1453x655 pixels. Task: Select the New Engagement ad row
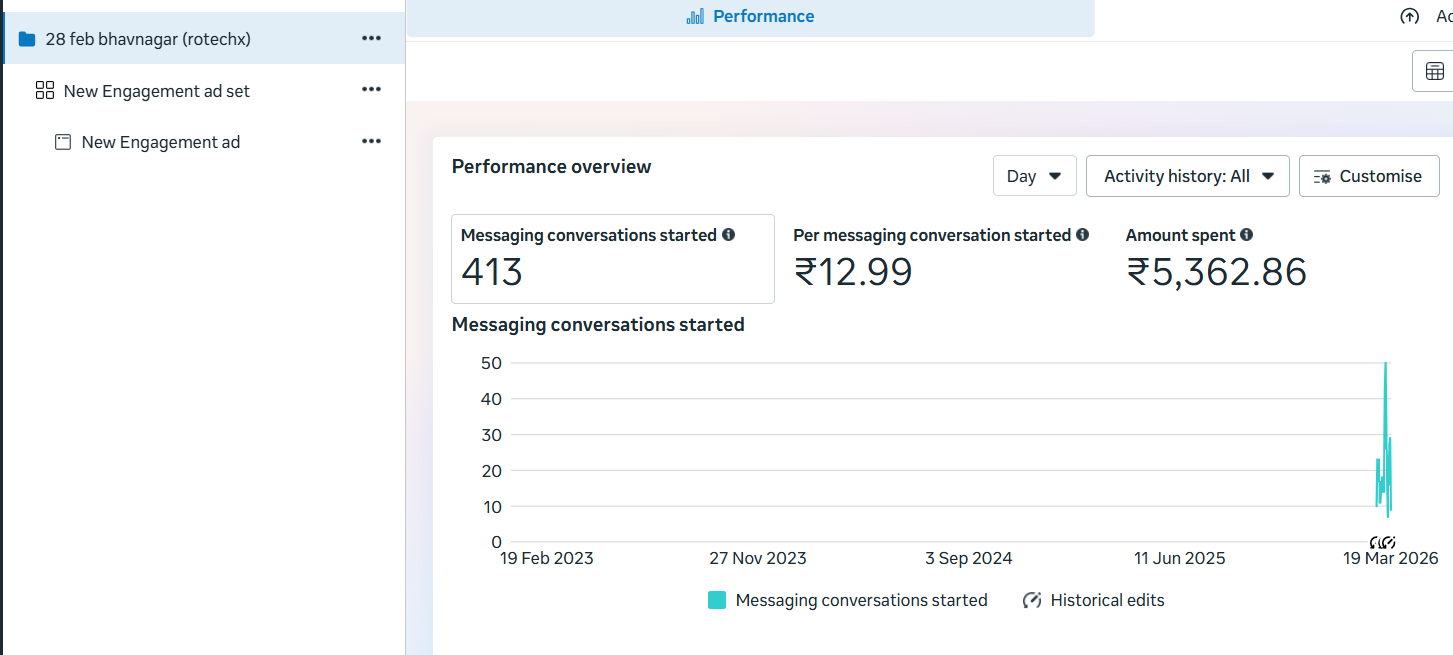[x=204, y=142]
